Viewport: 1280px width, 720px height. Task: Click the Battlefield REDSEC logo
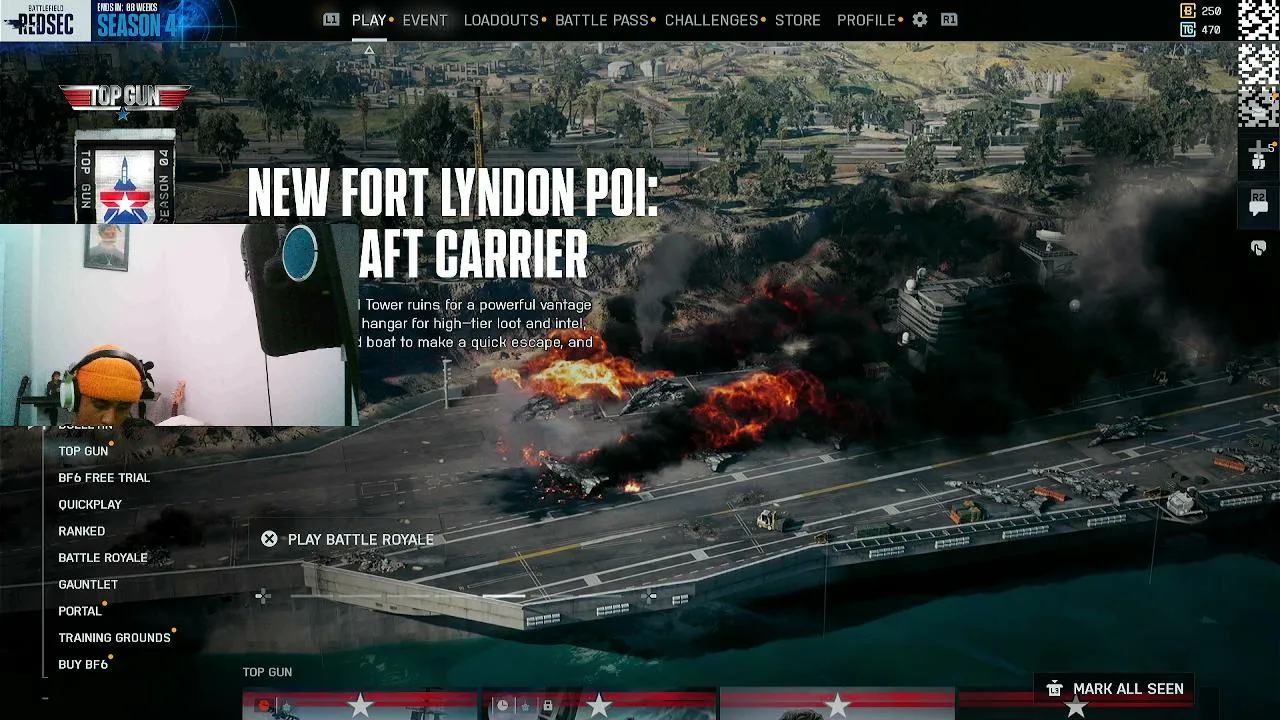click(x=45, y=20)
